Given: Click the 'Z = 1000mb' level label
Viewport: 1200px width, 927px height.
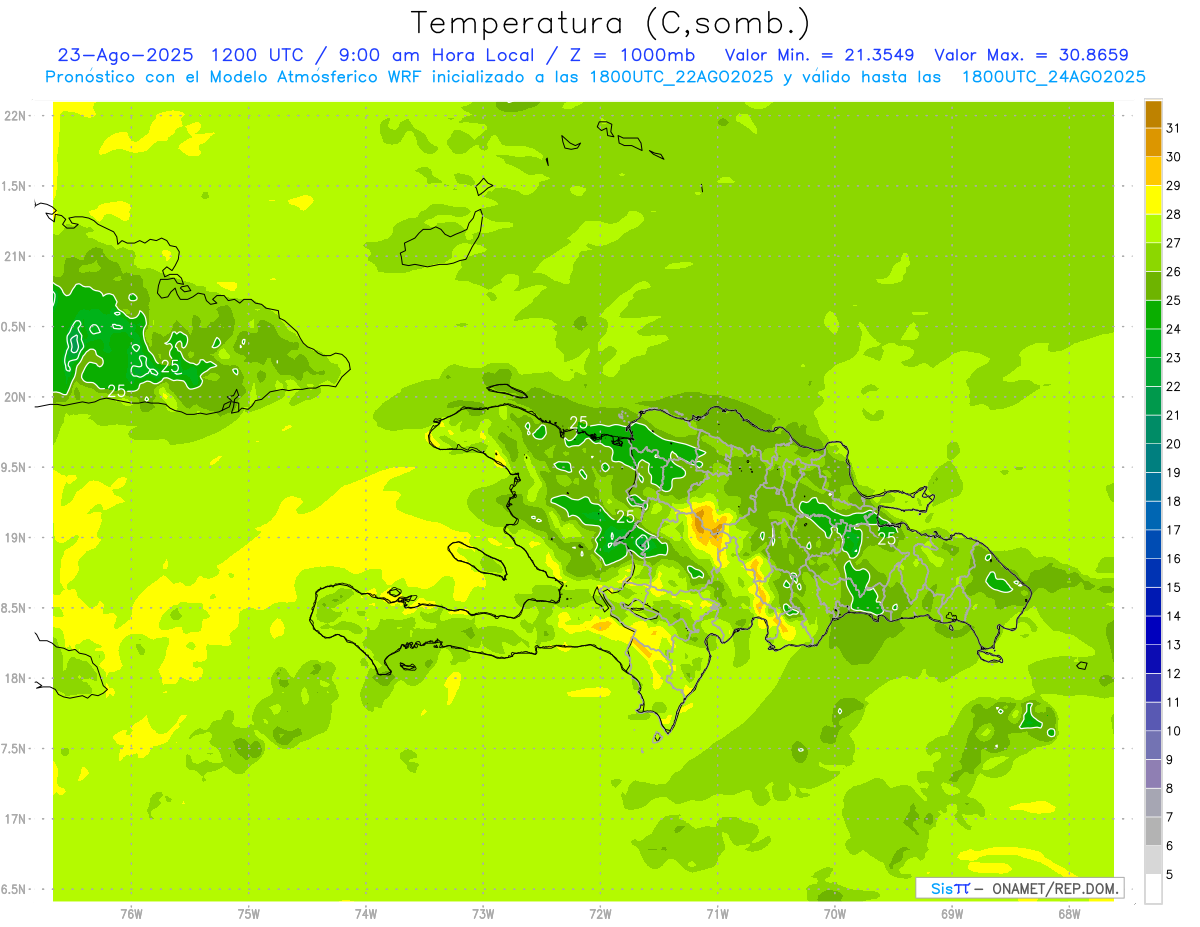Looking at the screenshot, I should 632,55.
